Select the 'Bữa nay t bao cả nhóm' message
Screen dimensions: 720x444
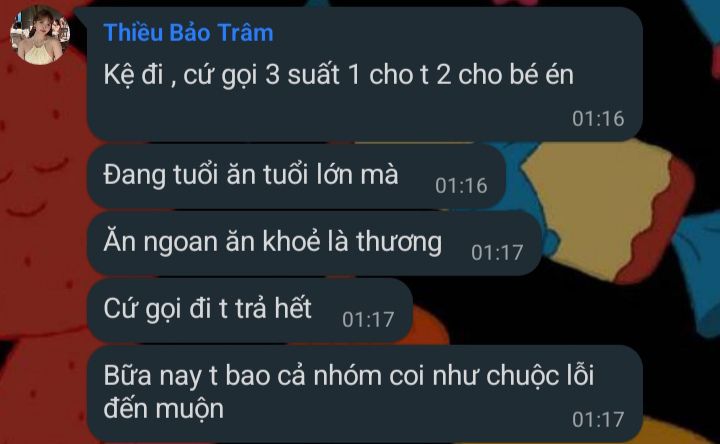click(x=365, y=393)
